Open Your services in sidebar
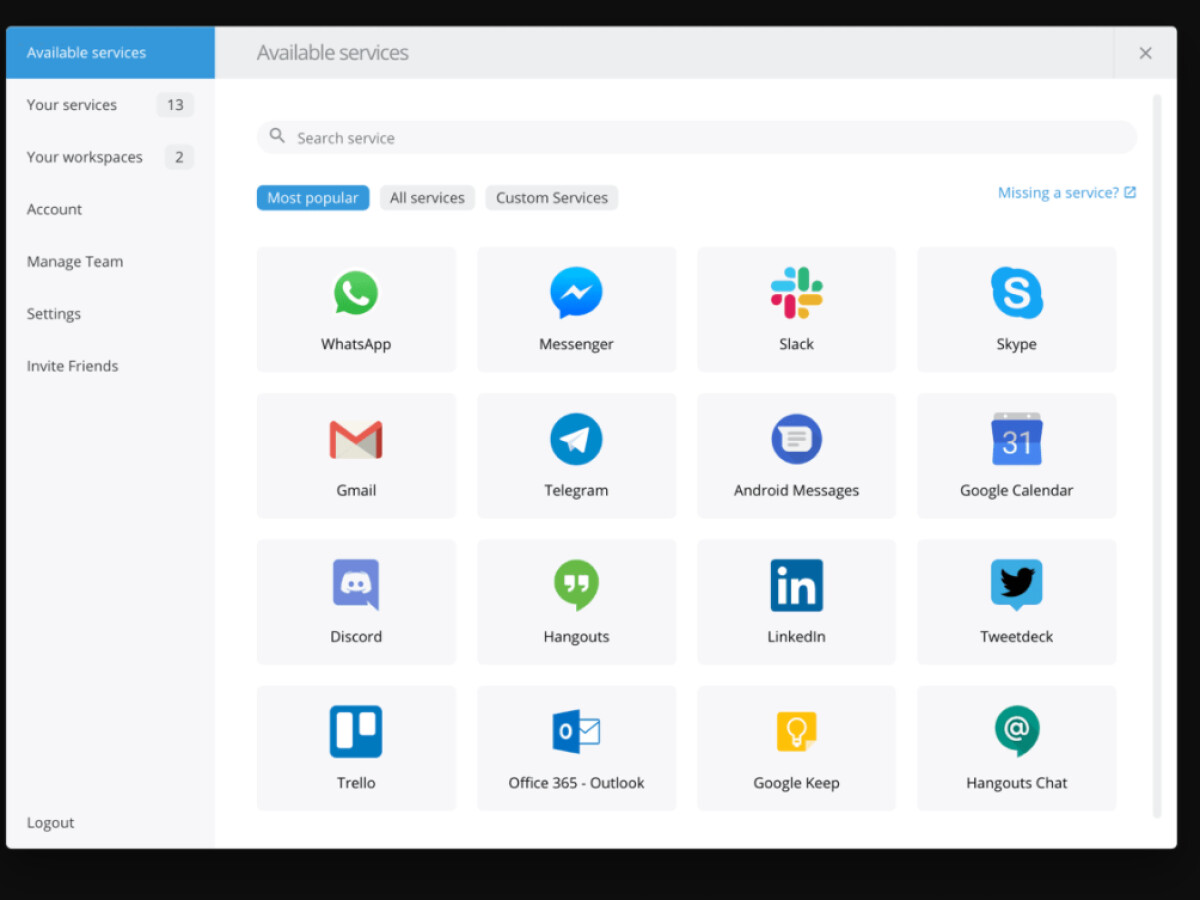Image resolution: width=1200 pixels, height=900 pixels. pyautogui.click(x=72, y=105)
